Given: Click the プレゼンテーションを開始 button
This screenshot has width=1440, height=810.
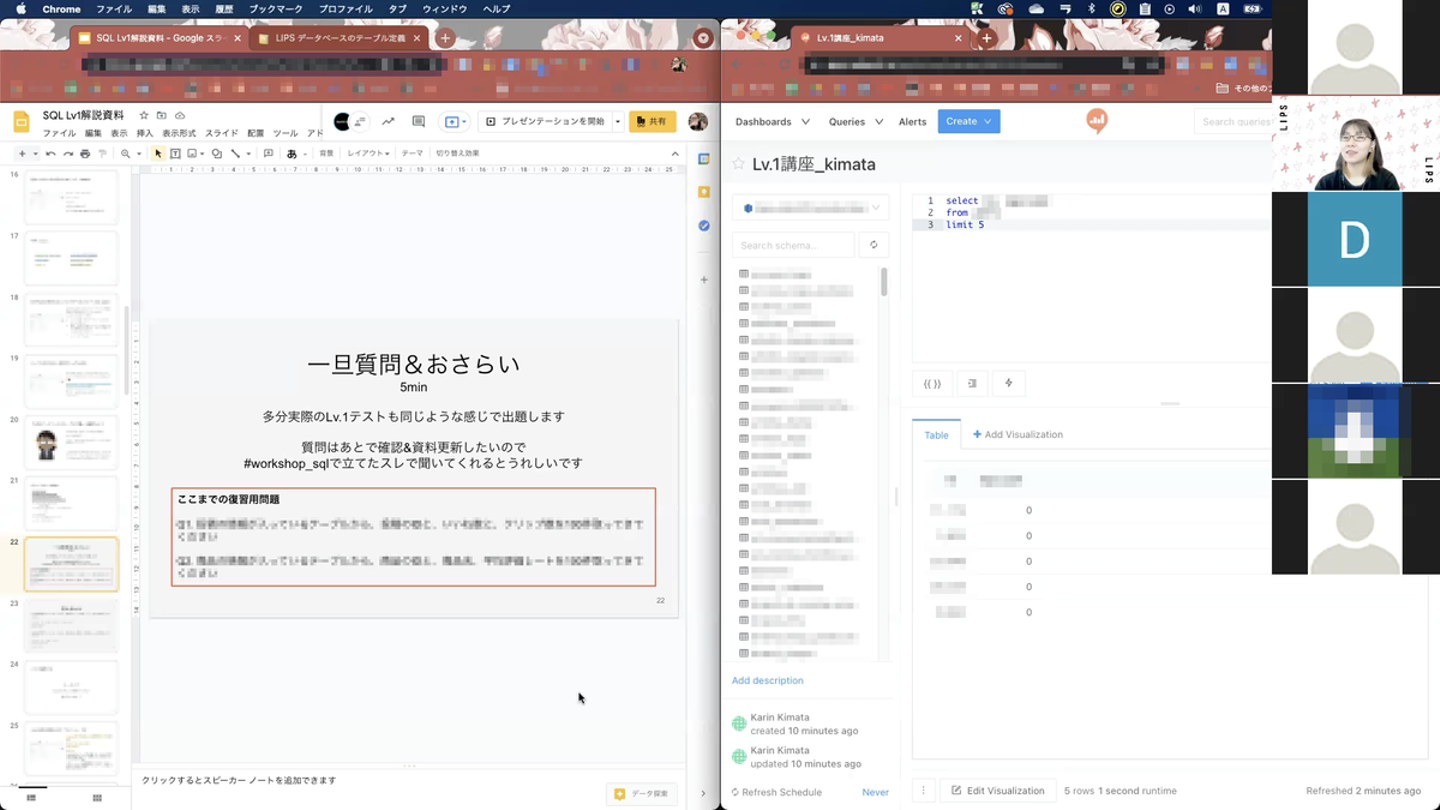Looking at the screenshot, I should [x=545, y=122].
